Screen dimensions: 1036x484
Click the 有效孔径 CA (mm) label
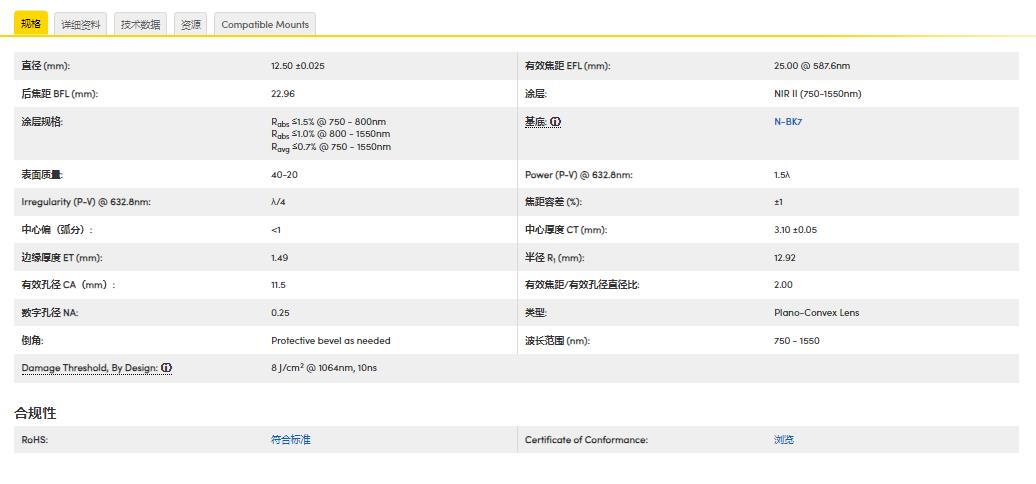click(x=68, y=285)
